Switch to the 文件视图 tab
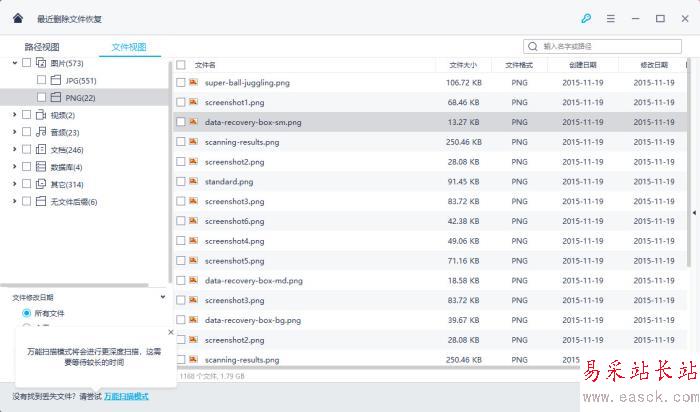Screen dimensions: 700x412 tap(129, 47)
